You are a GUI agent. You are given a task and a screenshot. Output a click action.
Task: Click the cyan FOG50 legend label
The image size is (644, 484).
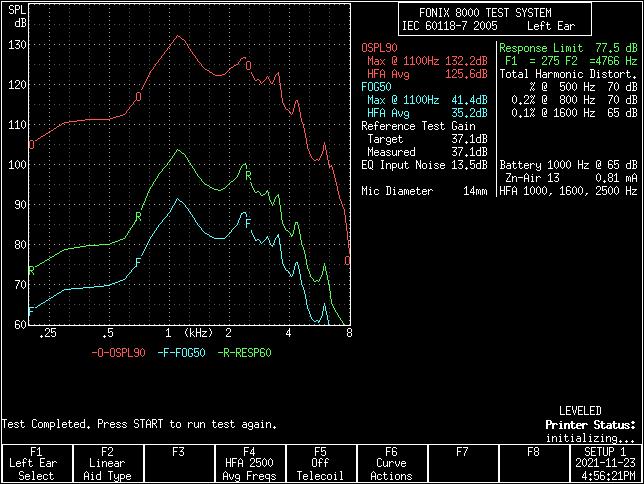(x=183, y=353)
